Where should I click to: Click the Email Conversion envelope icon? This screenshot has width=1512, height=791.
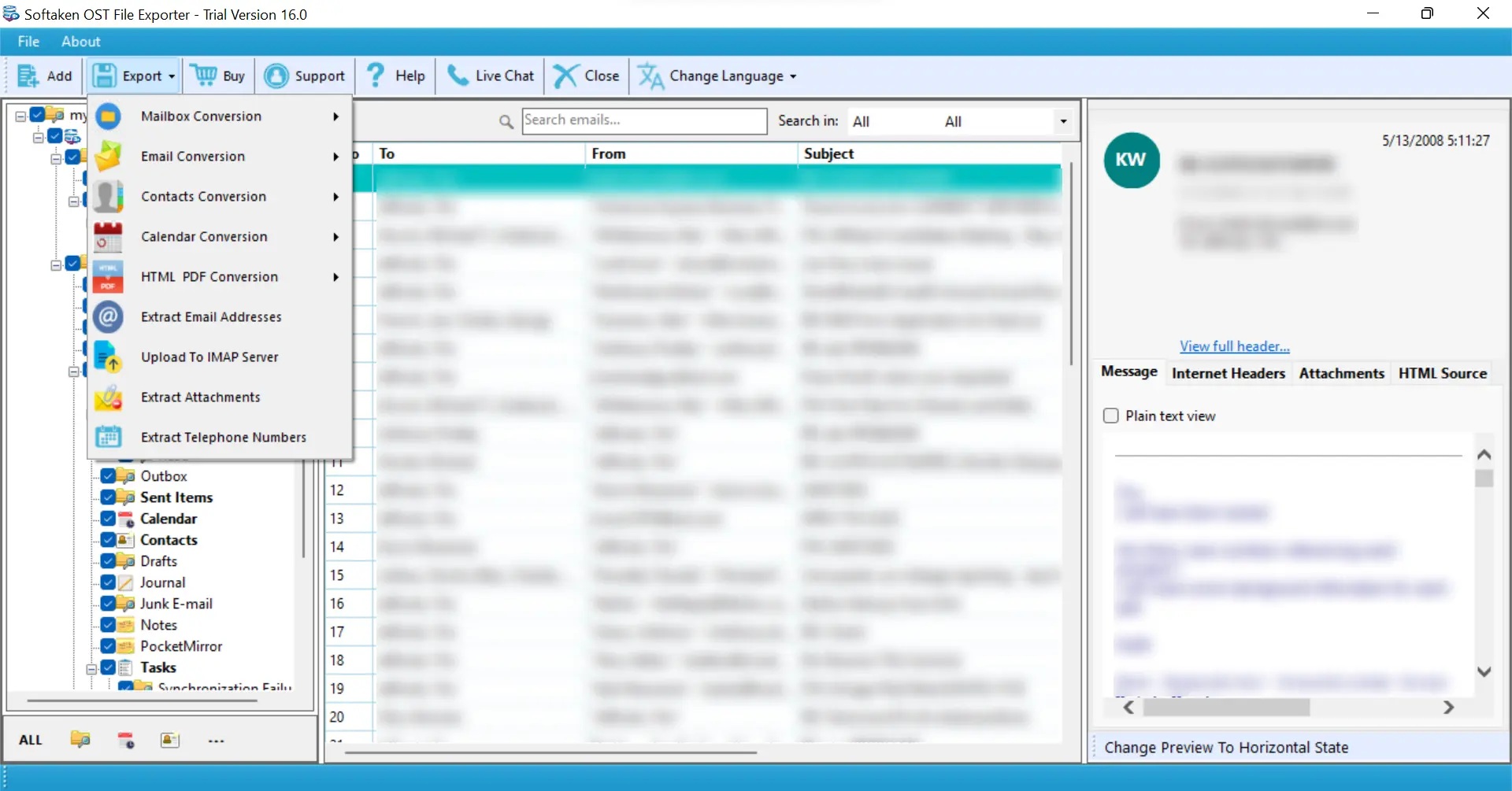109,157
